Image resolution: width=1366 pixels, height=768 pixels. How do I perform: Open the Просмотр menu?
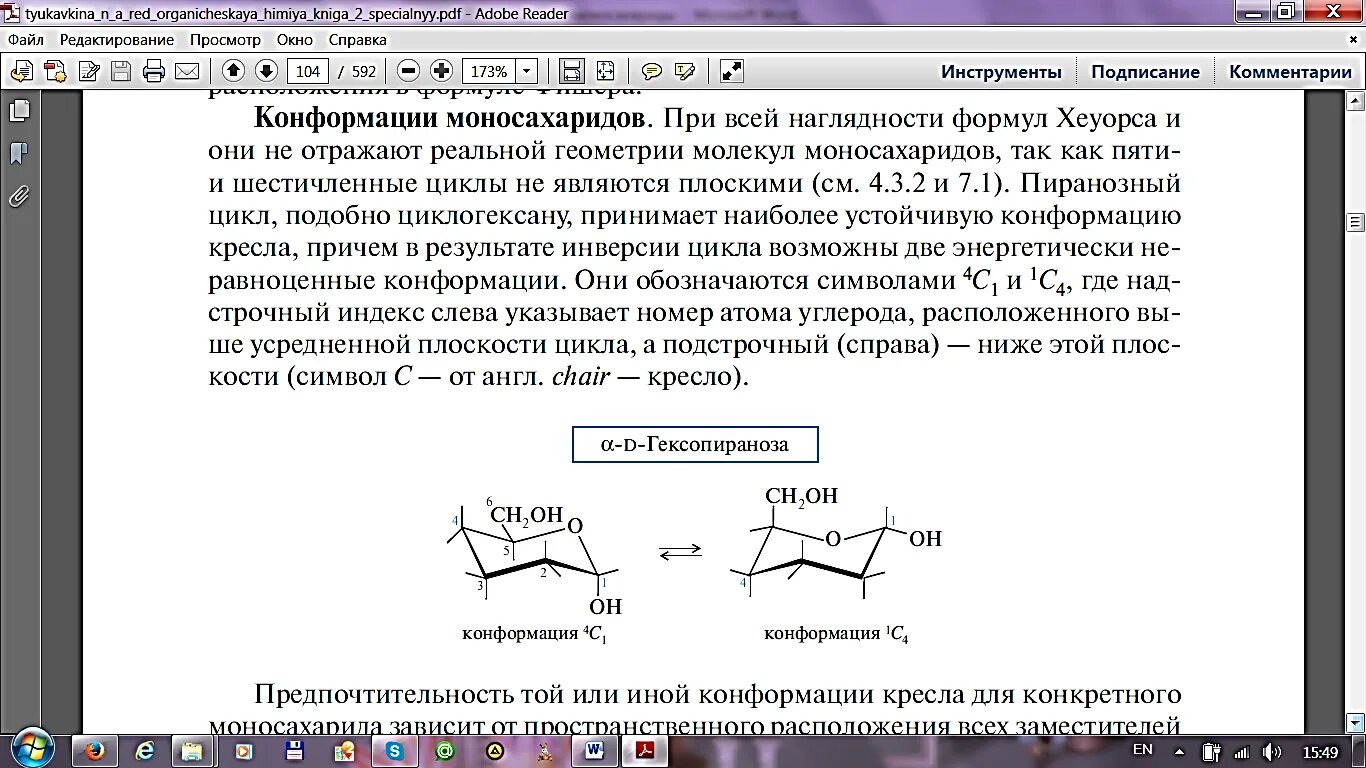(225, 40)
